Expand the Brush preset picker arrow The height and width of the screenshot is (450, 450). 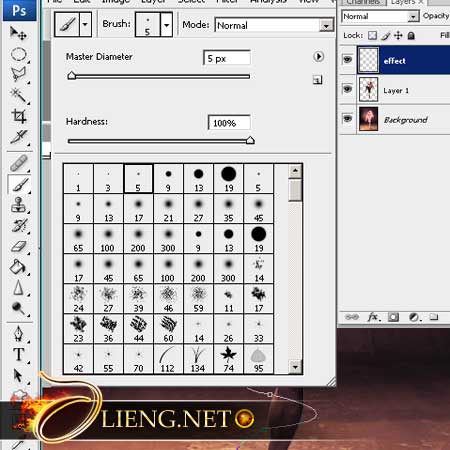pyautogui.click(x=166, y=25)
